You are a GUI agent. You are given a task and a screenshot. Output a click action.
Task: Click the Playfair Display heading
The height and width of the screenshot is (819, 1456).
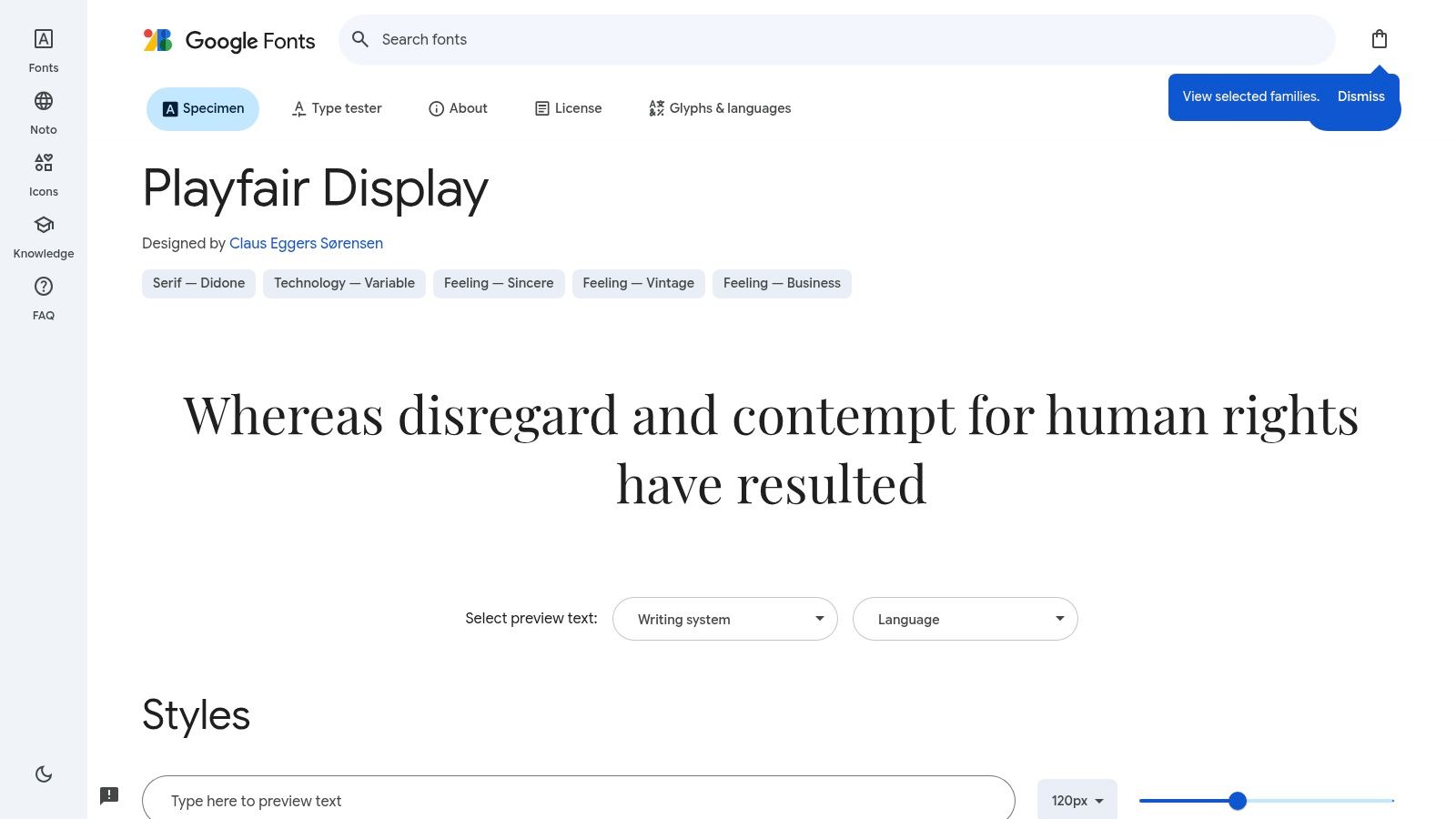pyautogui.click(x=316, y=189)
